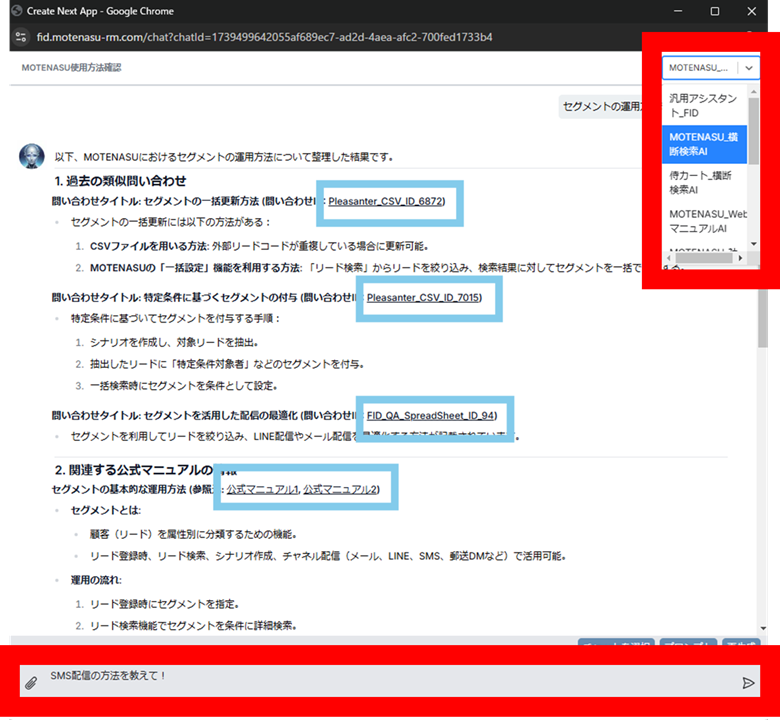Viewport: 780px width, 720px height.
Task: Click the paperclip attachment icon
Action: [31, 683]
